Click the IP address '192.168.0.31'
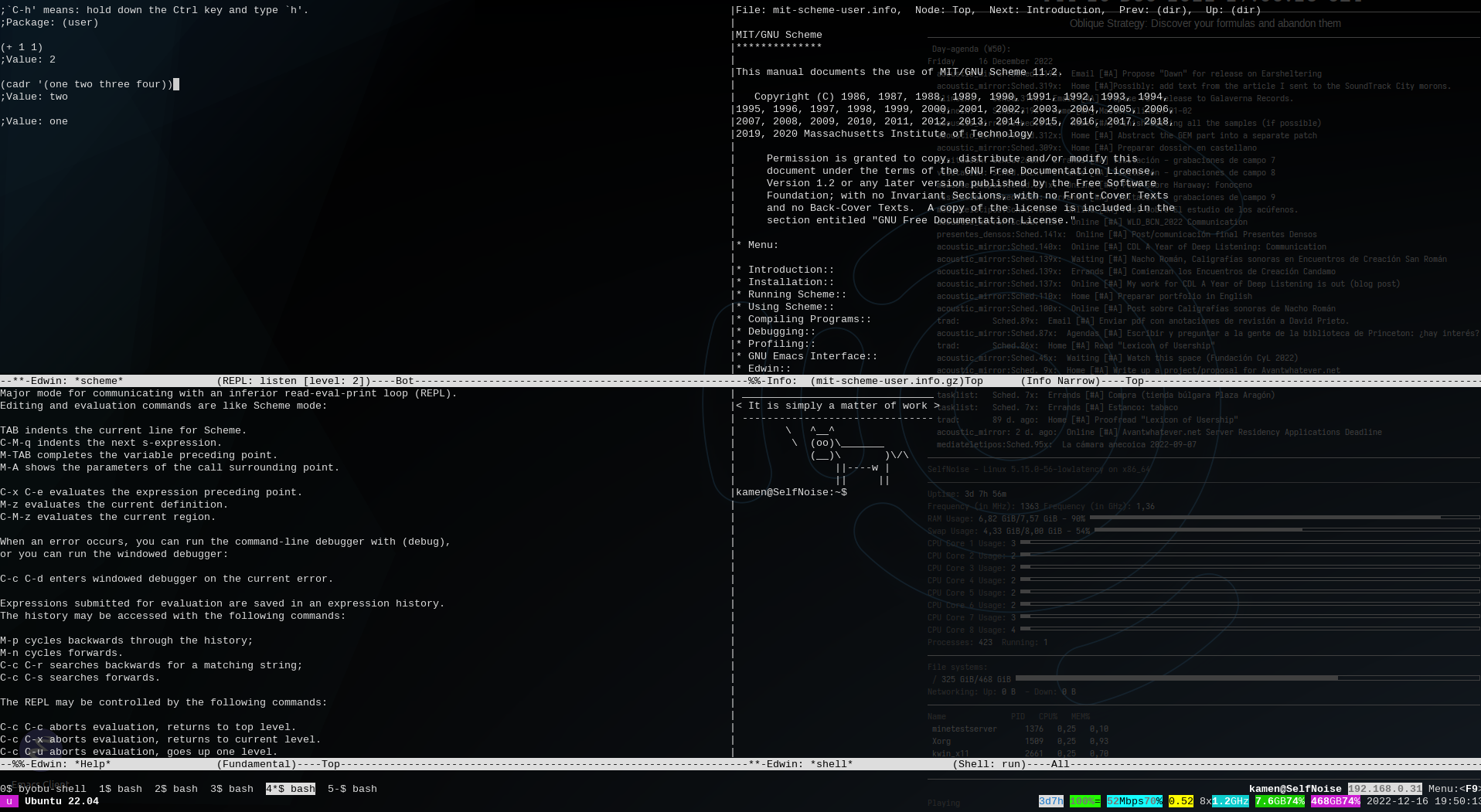This screenshot has height=812, width=1481. tap(1385, 789)
